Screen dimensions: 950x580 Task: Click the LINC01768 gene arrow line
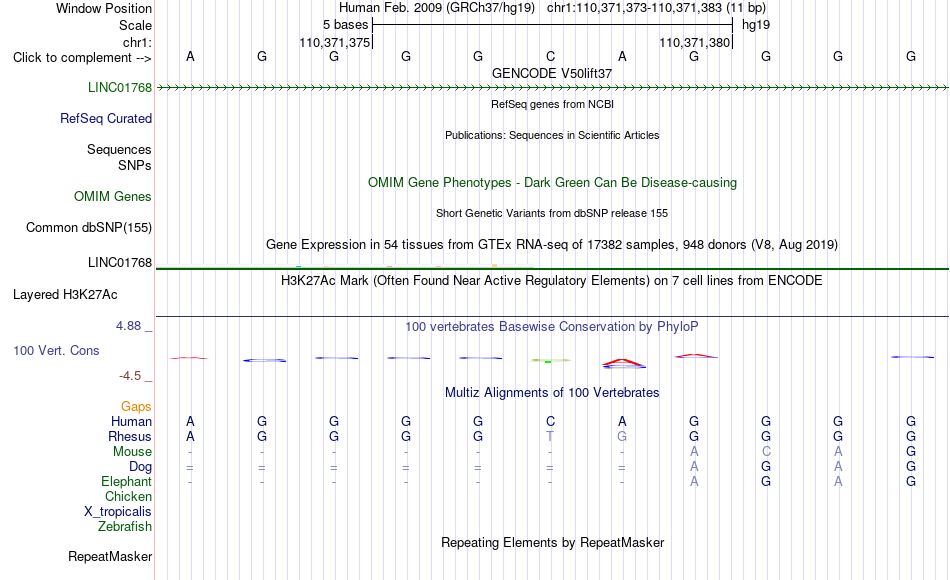click(x=552, y=88)
